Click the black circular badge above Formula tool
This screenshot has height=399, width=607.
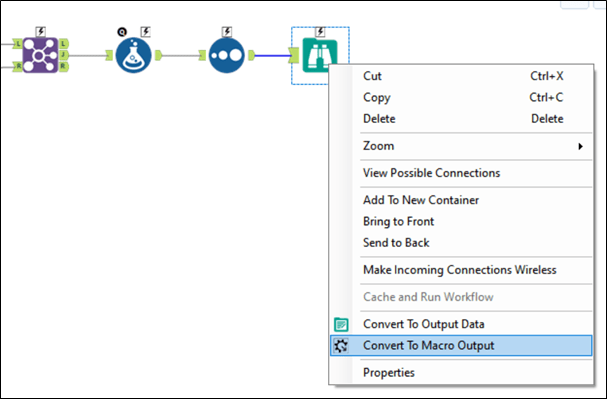(122, 32)
